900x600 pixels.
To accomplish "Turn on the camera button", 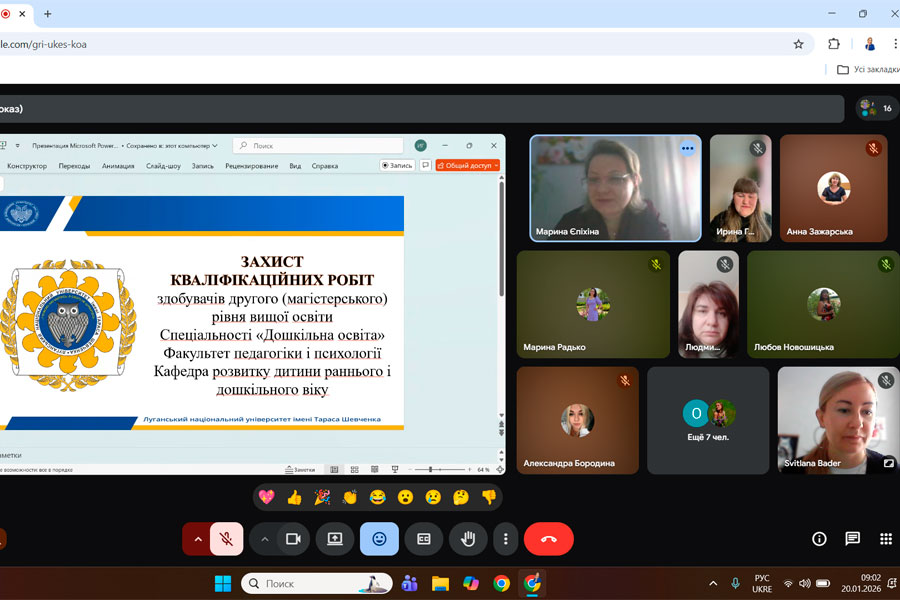I will (x=293, y=539).
